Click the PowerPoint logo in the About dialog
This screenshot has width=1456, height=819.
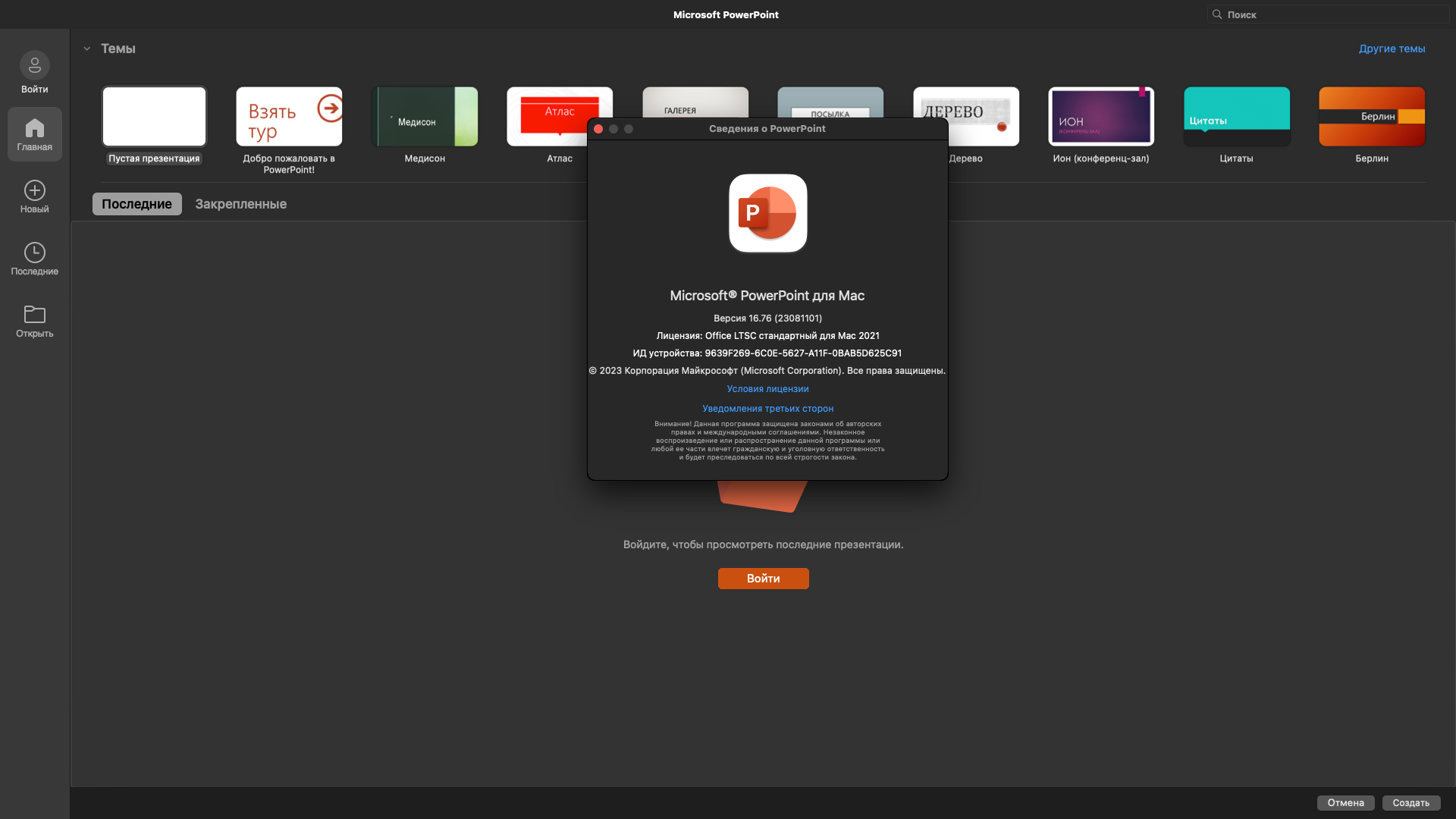click(x=767, y=213)
